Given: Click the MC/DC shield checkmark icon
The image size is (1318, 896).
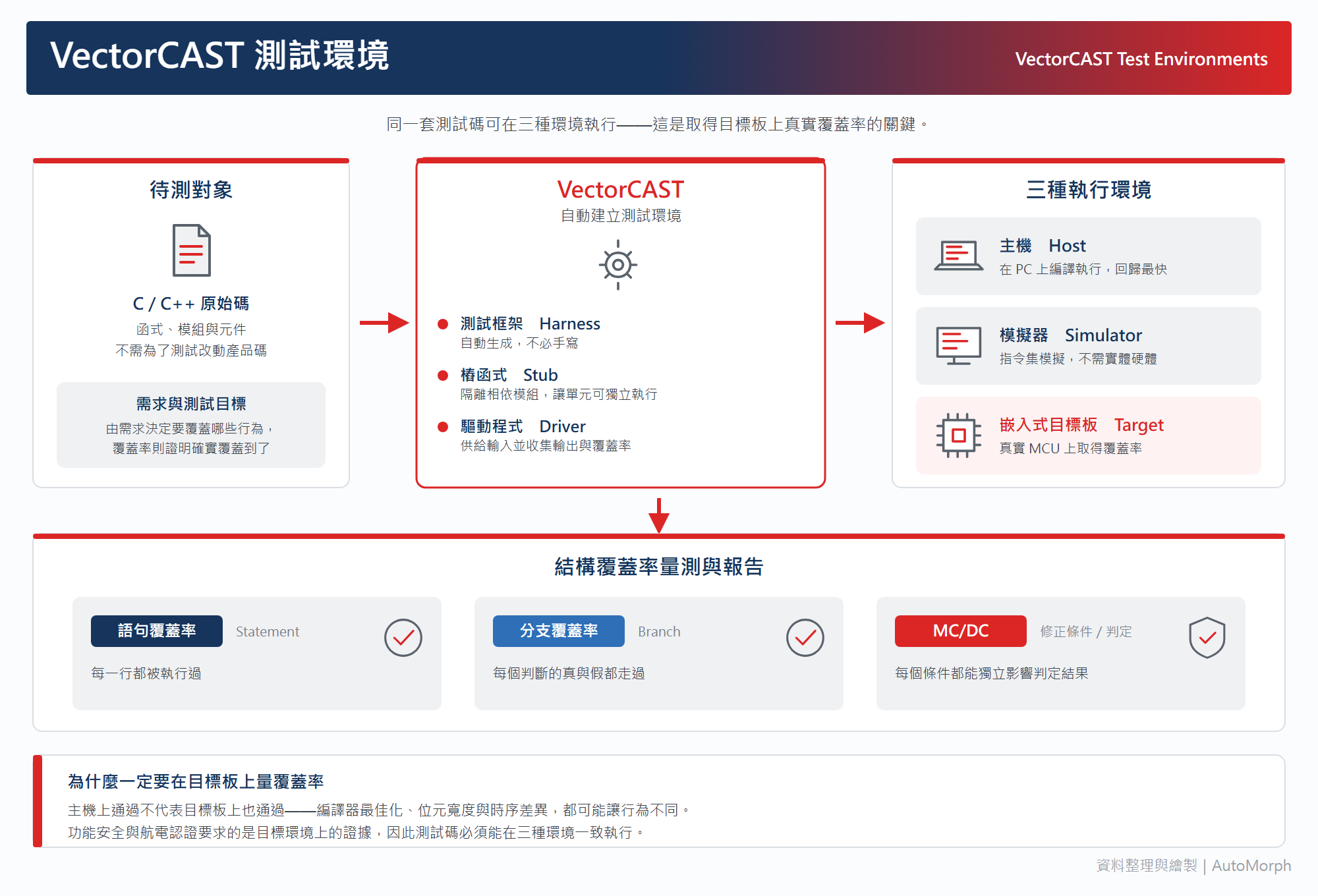Looking at the screenshot, I should point(1207,638).
